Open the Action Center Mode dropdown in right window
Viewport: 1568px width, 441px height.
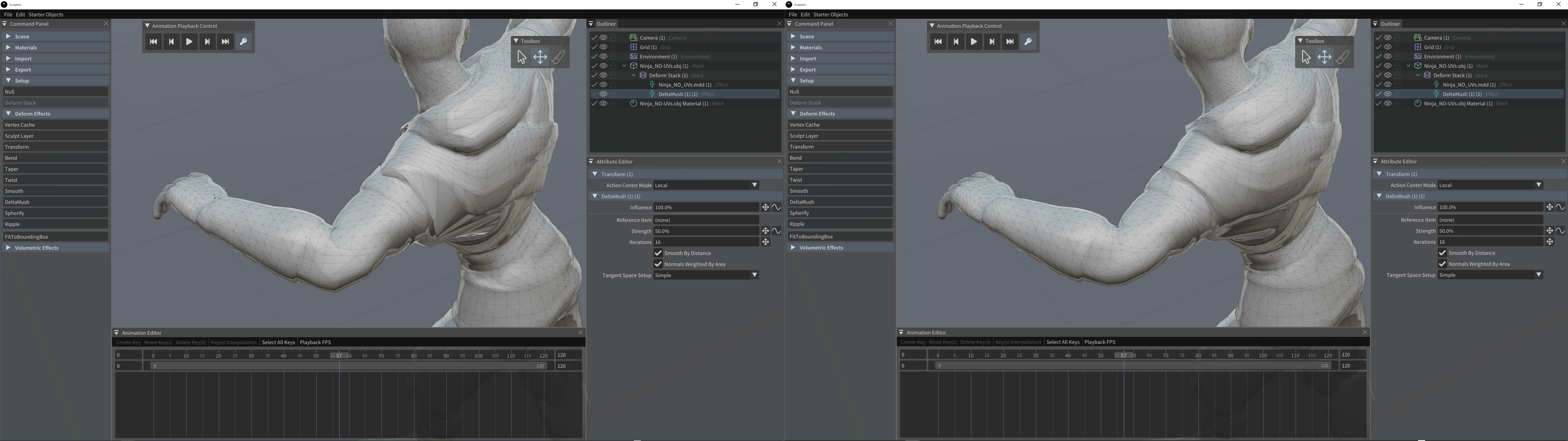1490,185
